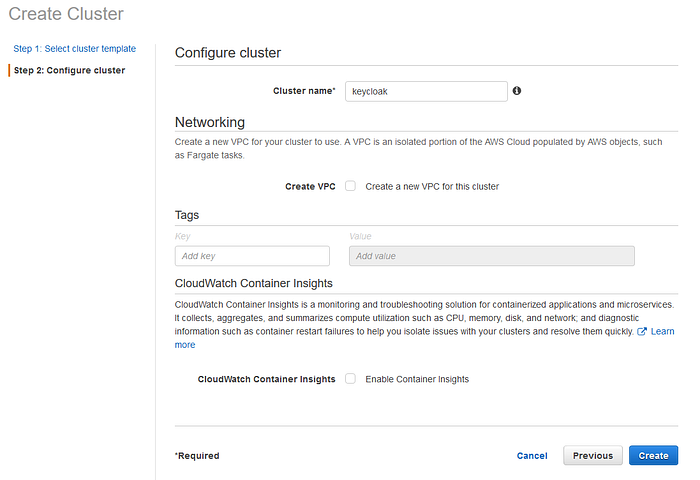
Task: Click the Networking section heading
Action: click(210, 122)
